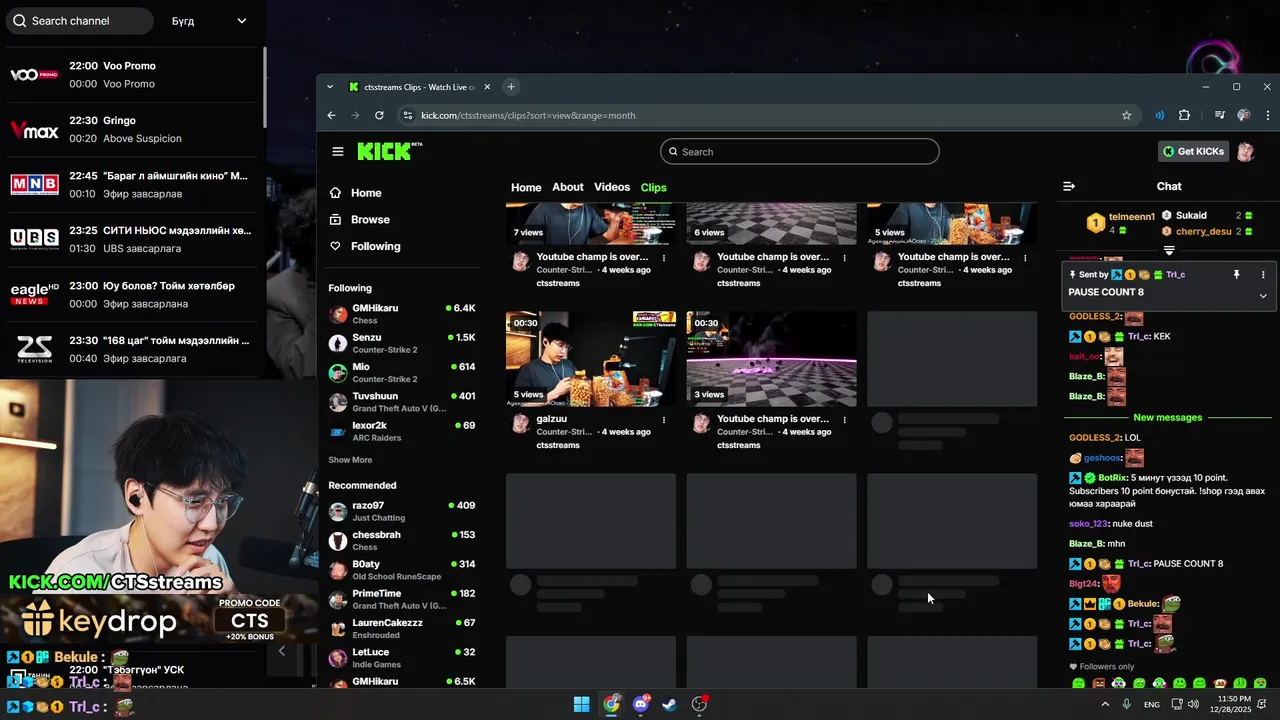Click the taskbar microphone icon
Viewport: 1280px width, 720px height.
coord(1127,704)
